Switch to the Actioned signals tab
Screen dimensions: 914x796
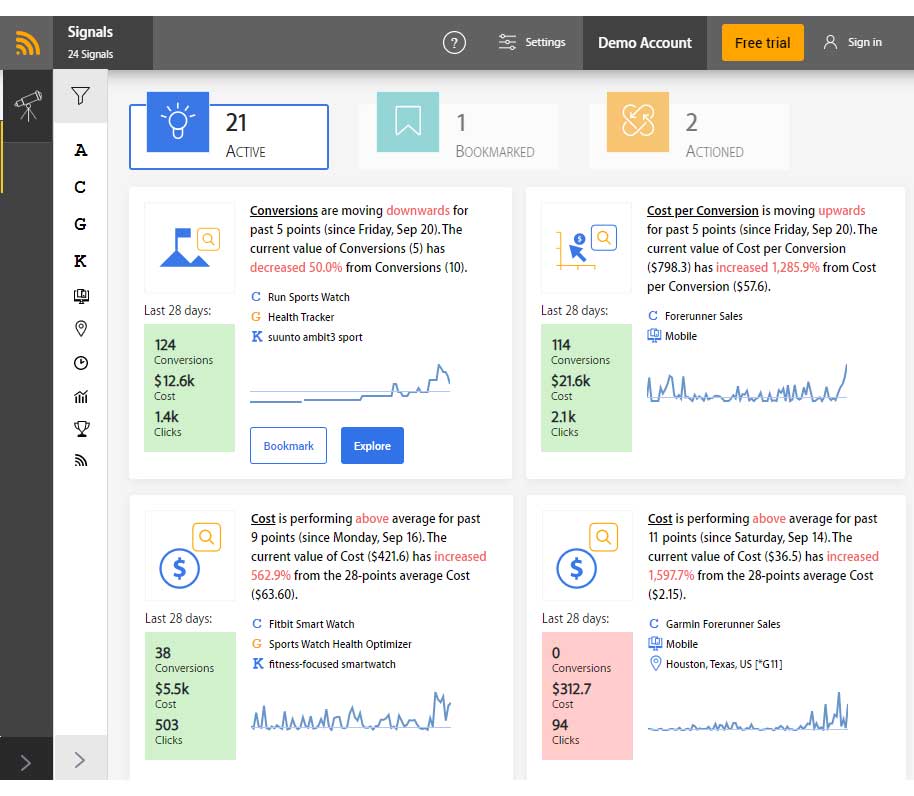[x=688, y=135]
